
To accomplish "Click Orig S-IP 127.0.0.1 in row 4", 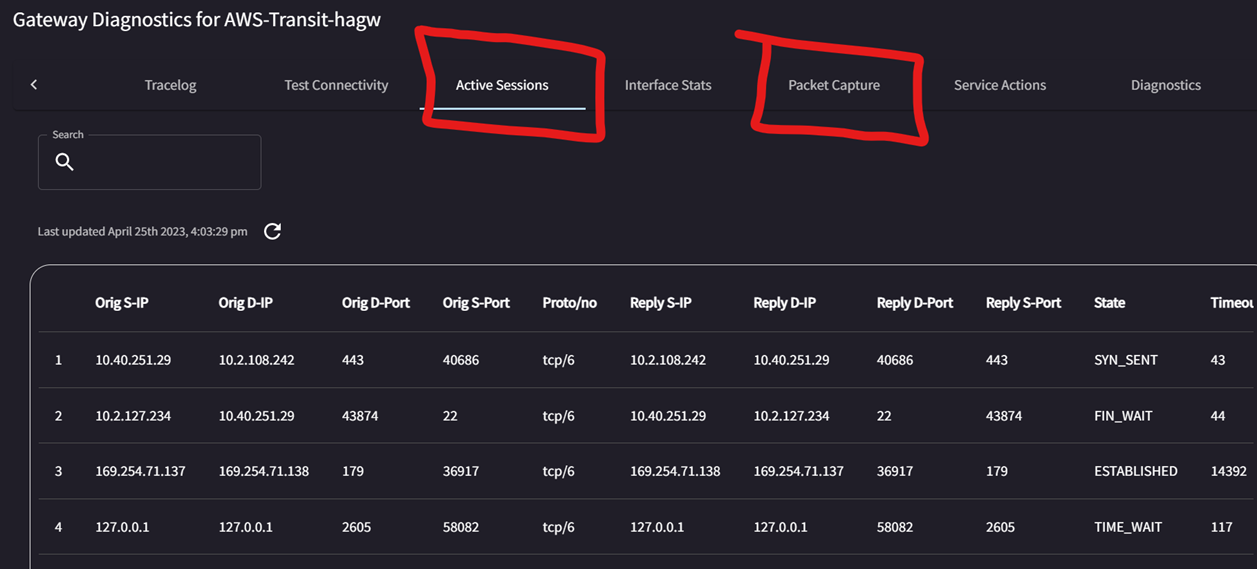I will (122, 527).
